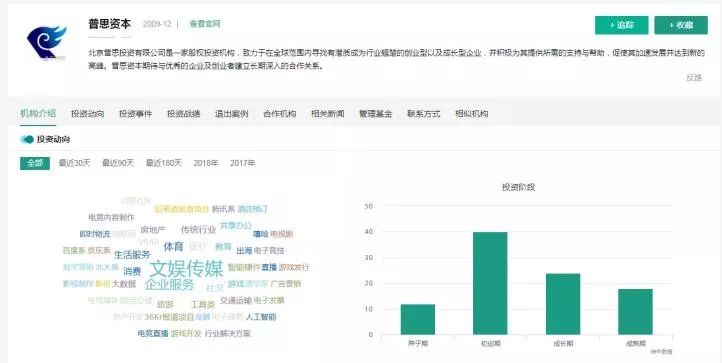Click the 广告营销 word cloud tag
Image resolution: width=722 pixels, height=363 pixels.
pos(286,284)
